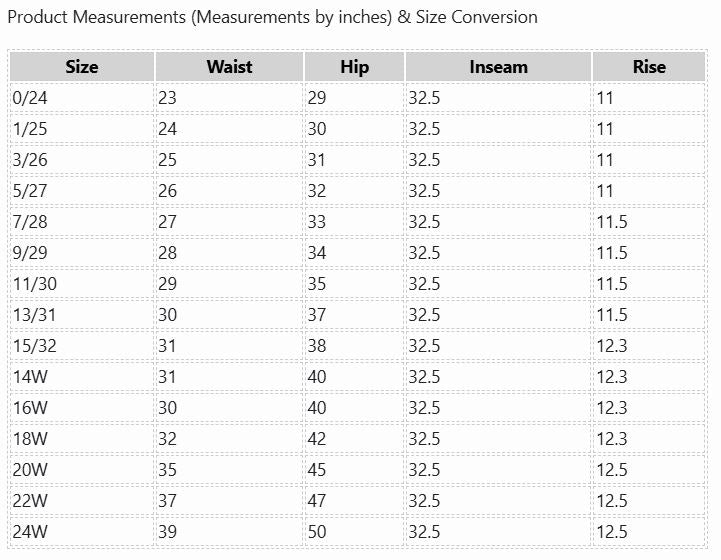Click the Inseam column header

[498, 67]
